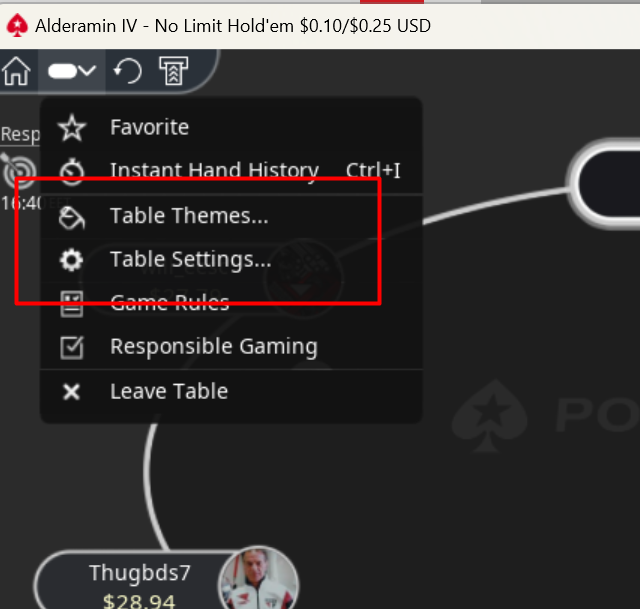Click the Leave Table X icon
Screen dimensions: 640x609
(72, 392)
